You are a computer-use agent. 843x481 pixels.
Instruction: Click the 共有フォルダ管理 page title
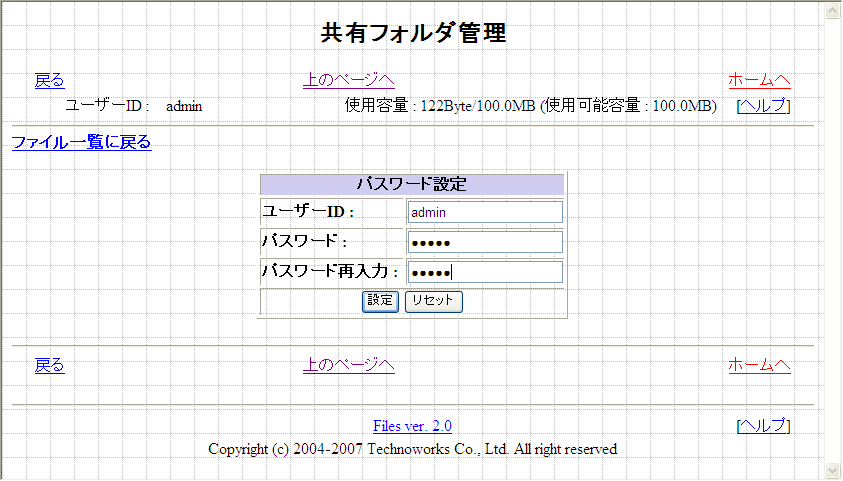413,33
